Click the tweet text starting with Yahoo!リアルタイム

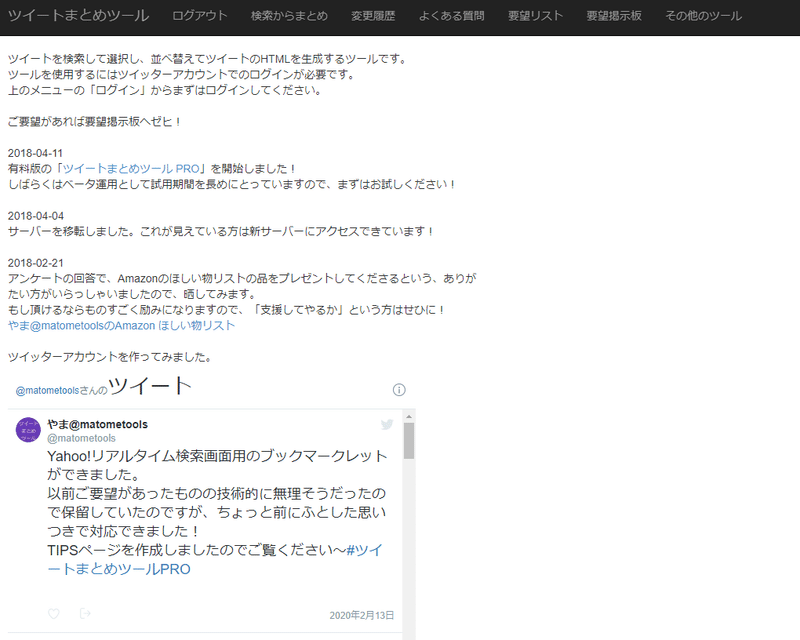tap(217, 512)
